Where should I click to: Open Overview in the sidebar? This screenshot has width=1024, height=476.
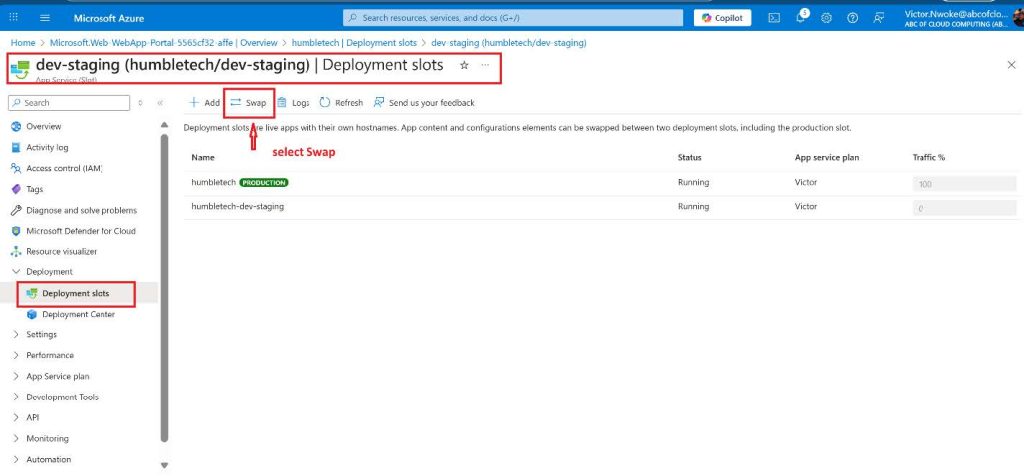click(x=43, y=127)
